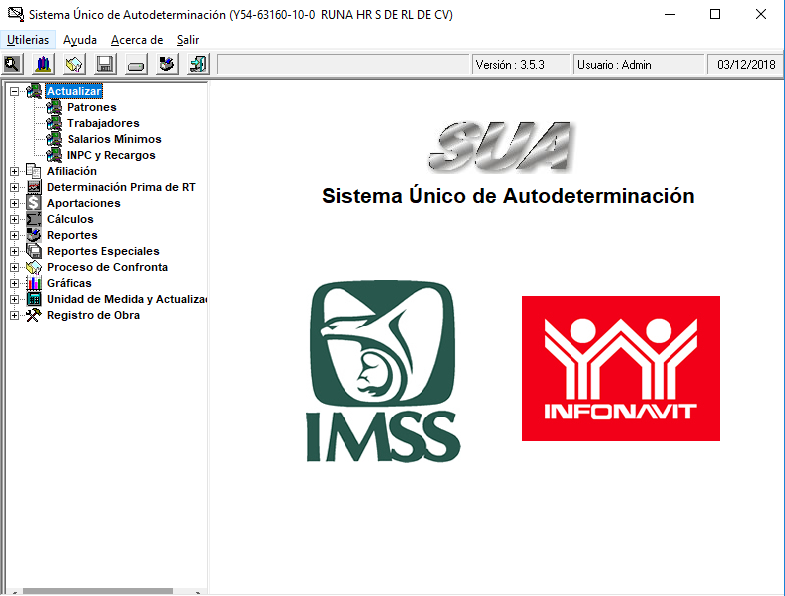Select the Aportaciones label
The image size is (785, 596).
coord(84,203)
